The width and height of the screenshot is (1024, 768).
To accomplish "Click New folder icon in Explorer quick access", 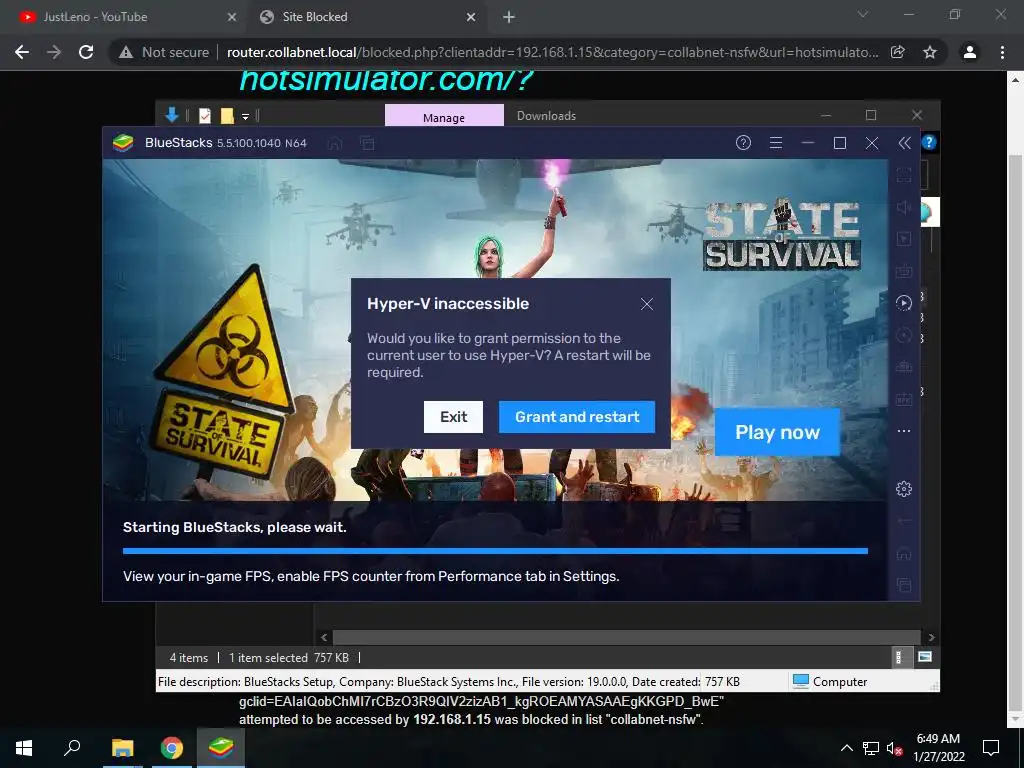I will click(227, 116).
